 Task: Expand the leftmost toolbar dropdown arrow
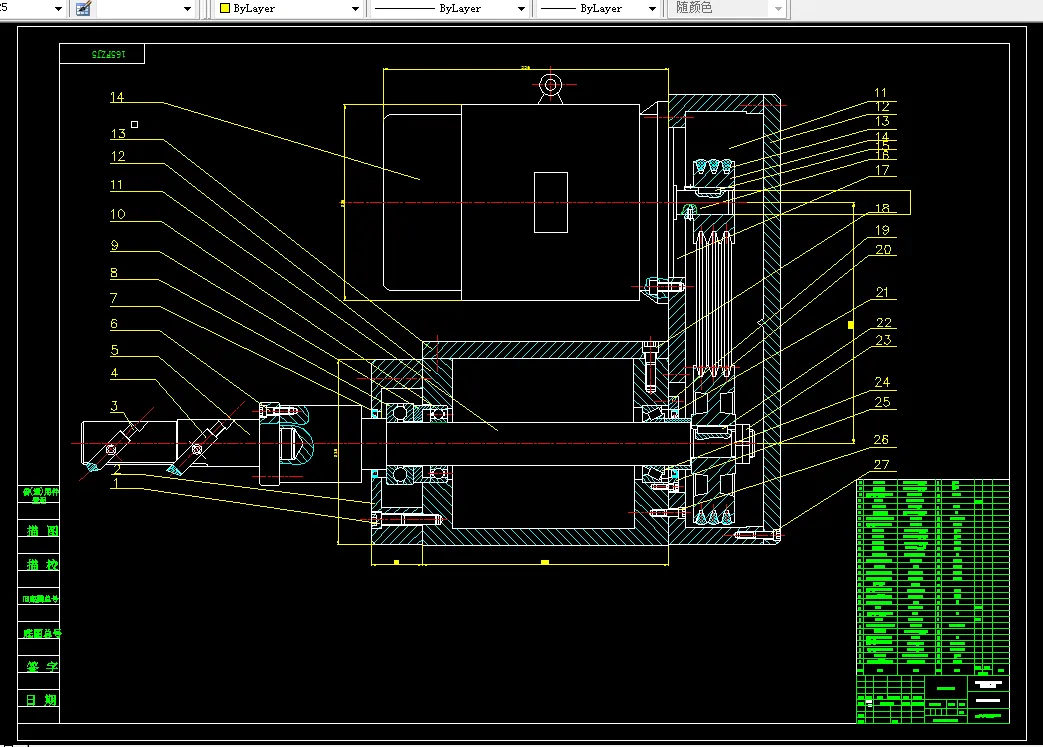tap(58, 9)
